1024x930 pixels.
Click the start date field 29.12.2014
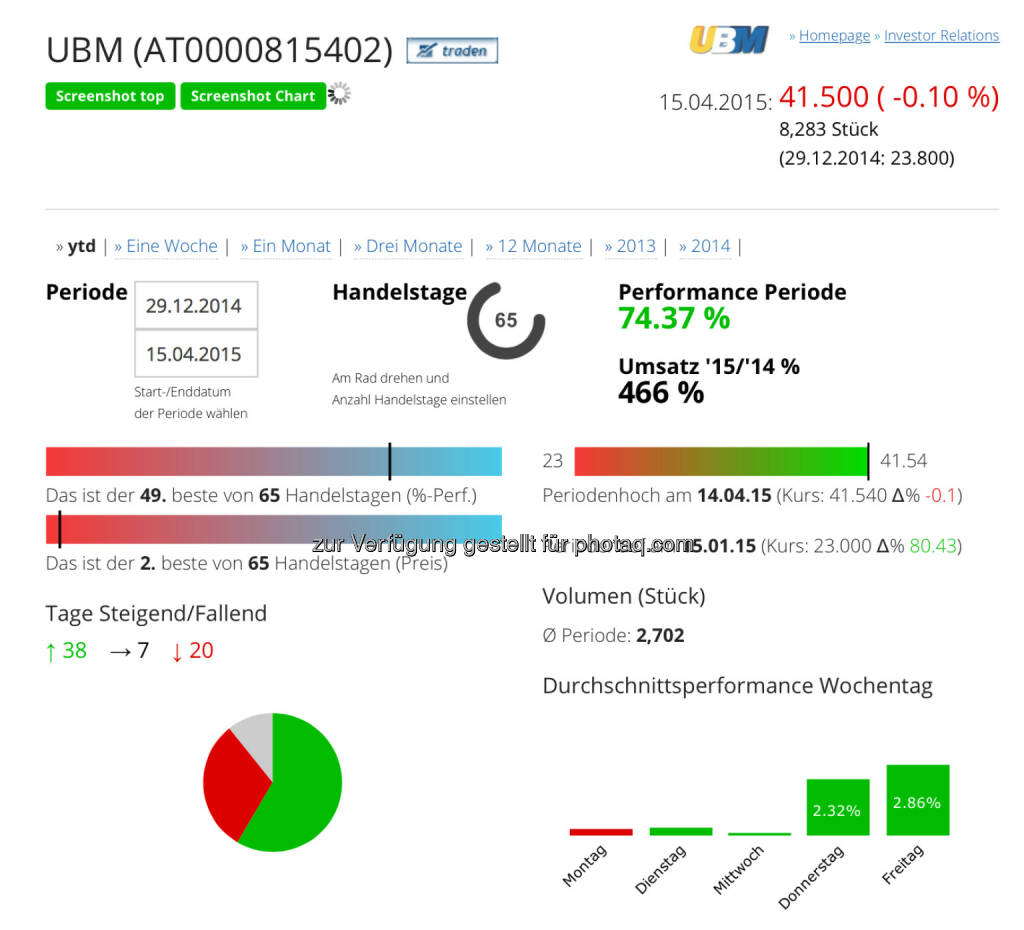tap(196, 305)
